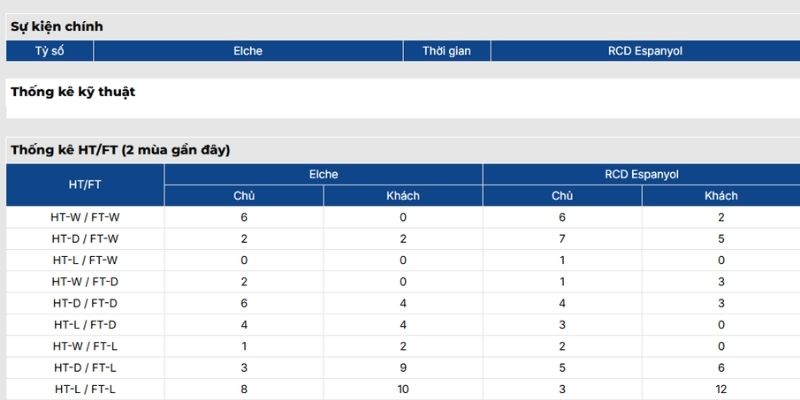Screen dimensions: 800x400
Task: Click the "HT/FT" column header cell
Action: click(85, 185)
